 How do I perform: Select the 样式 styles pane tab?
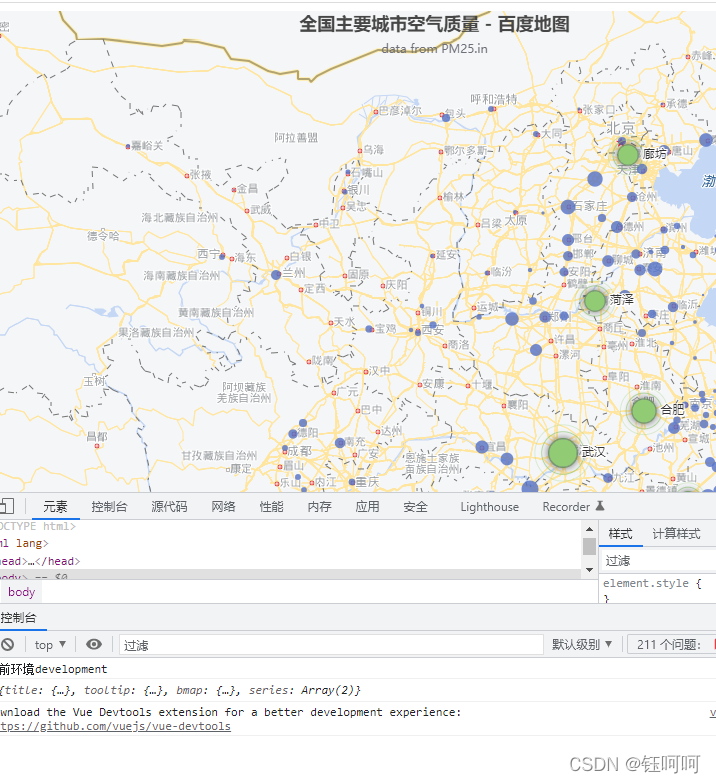tap(620, 533)
